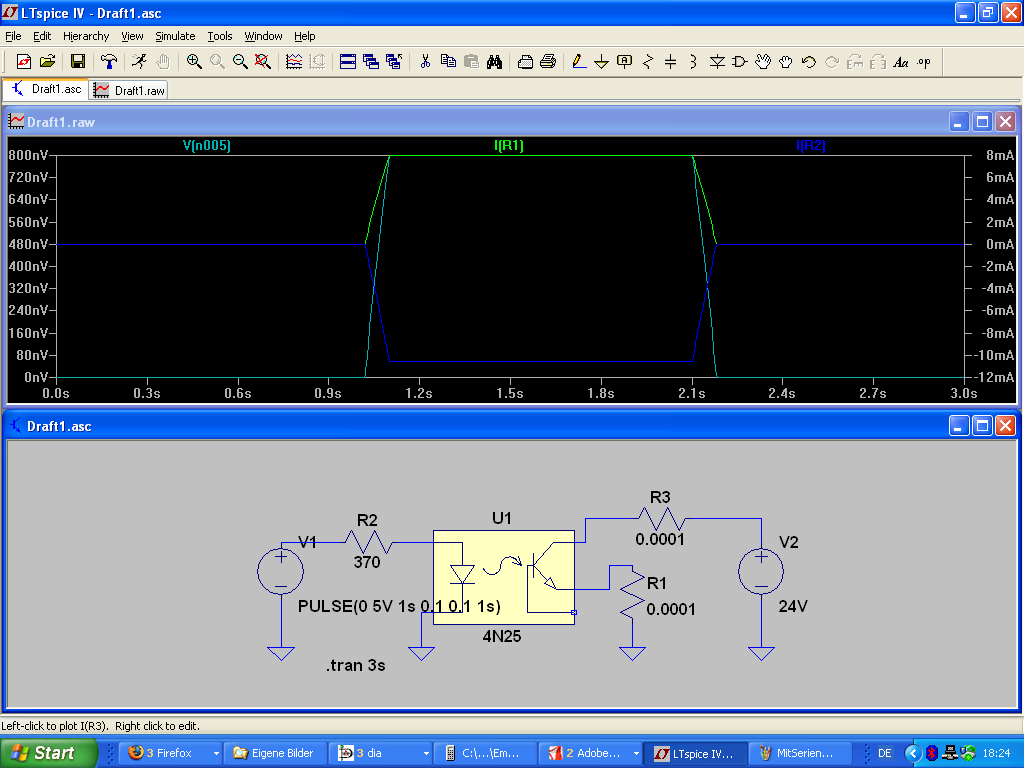
Task: Zoom out with the minus magnifier
Action: 240,61
